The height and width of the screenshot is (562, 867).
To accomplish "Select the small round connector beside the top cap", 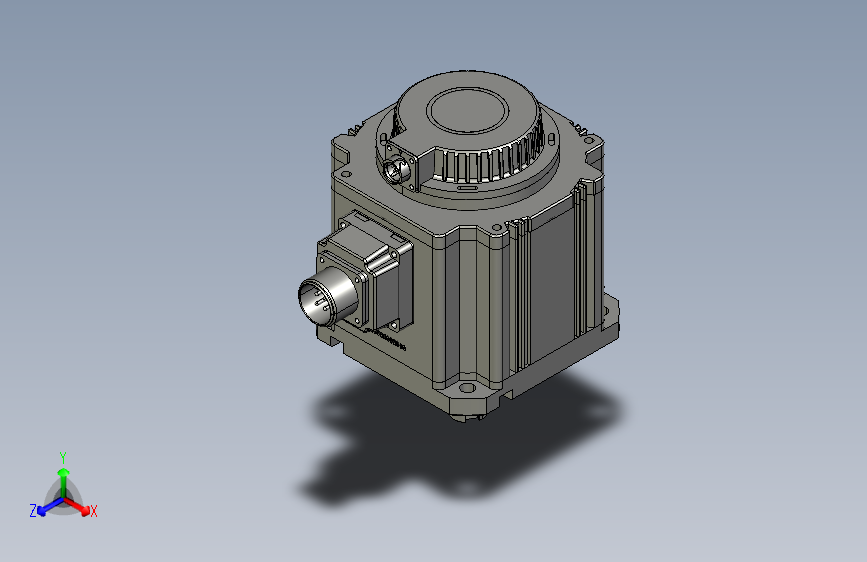I will point(395,169).
